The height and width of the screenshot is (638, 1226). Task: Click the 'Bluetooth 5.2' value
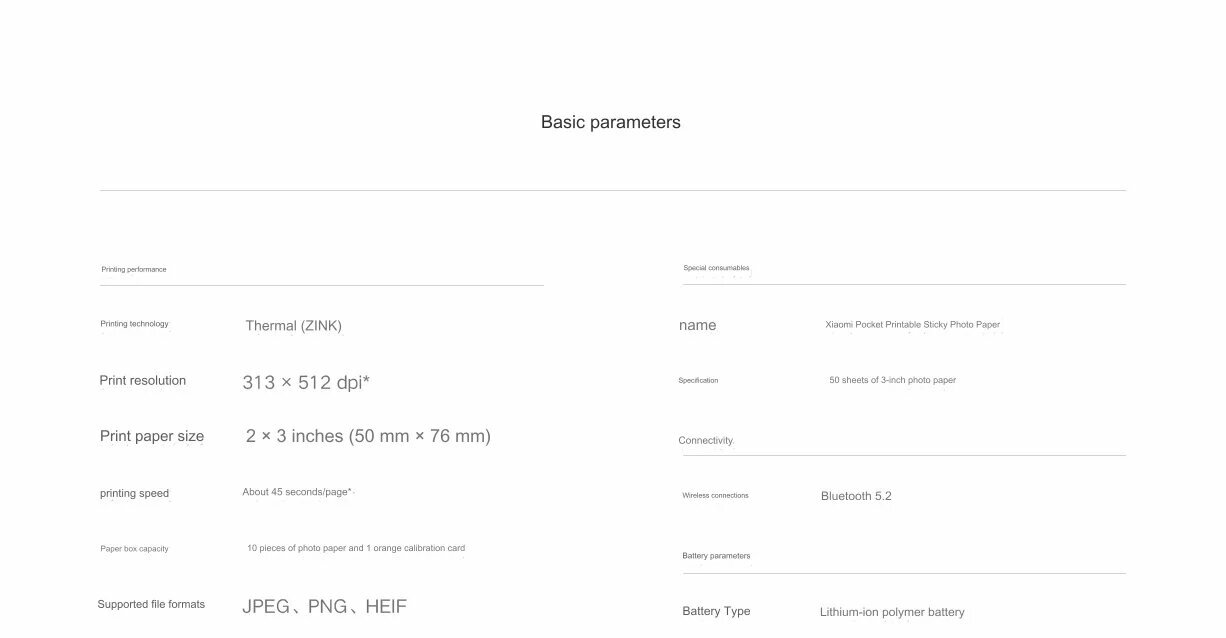856,496
